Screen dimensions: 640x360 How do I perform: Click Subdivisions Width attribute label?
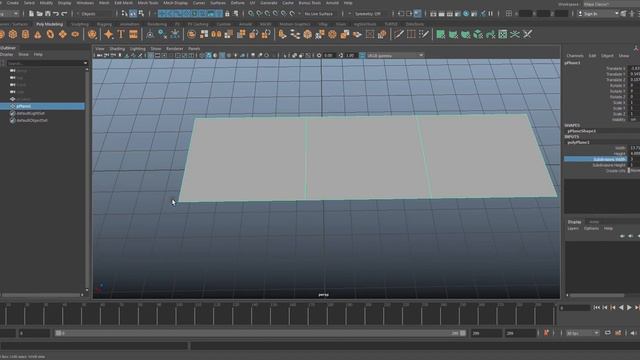point(609,159)
